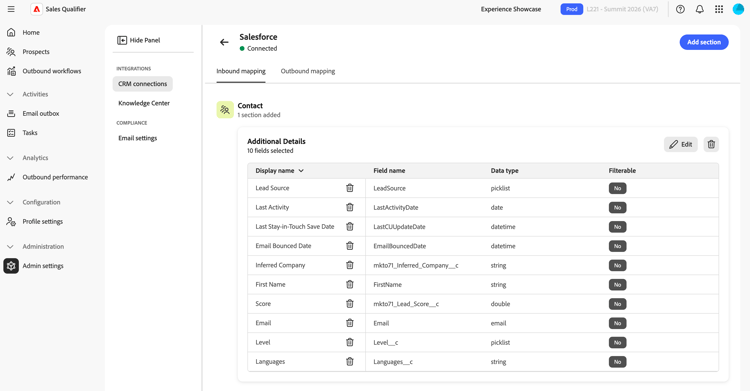This screenshot has height=391, width=750.
Task: Go to Home in sidebar
Action: click(x=31, y=33)
